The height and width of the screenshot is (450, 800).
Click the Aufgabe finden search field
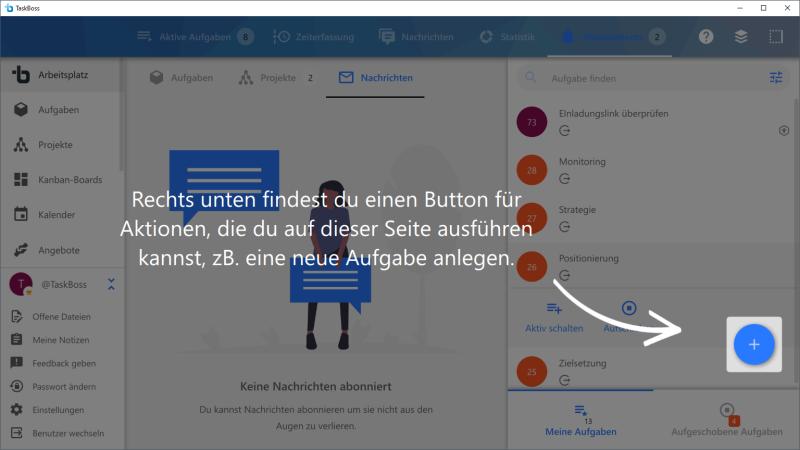point(653,78)
